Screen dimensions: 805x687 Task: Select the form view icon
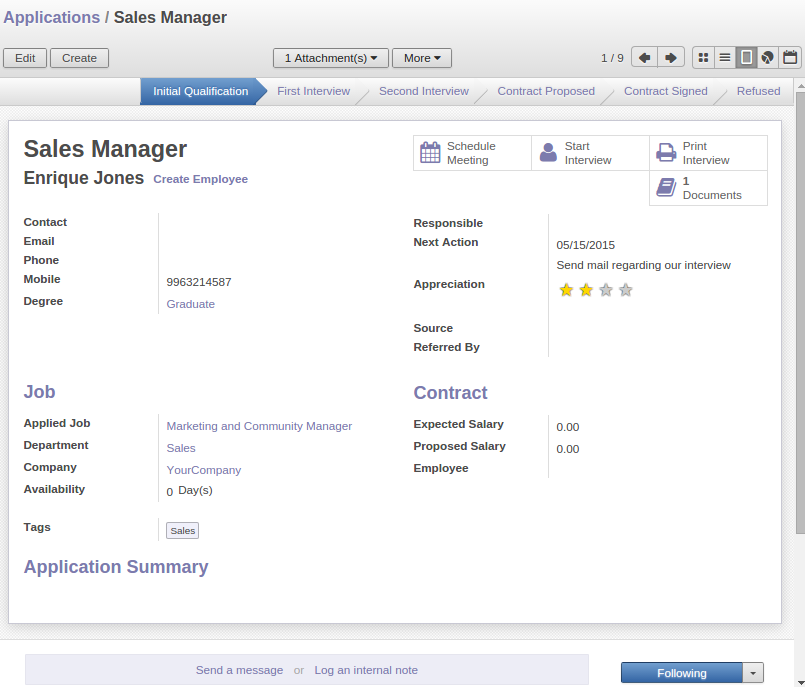tap(746, 58)
